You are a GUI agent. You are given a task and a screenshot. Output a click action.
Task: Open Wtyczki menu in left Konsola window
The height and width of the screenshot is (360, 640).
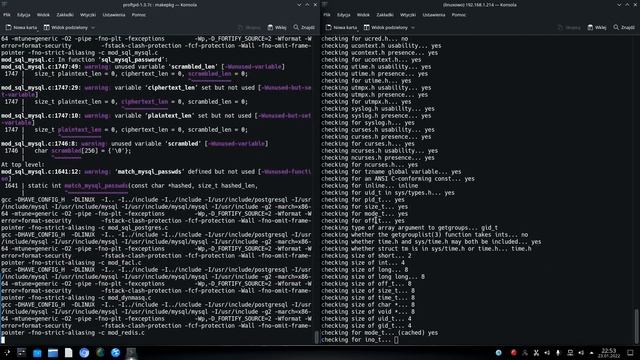(x=88, y=15)
